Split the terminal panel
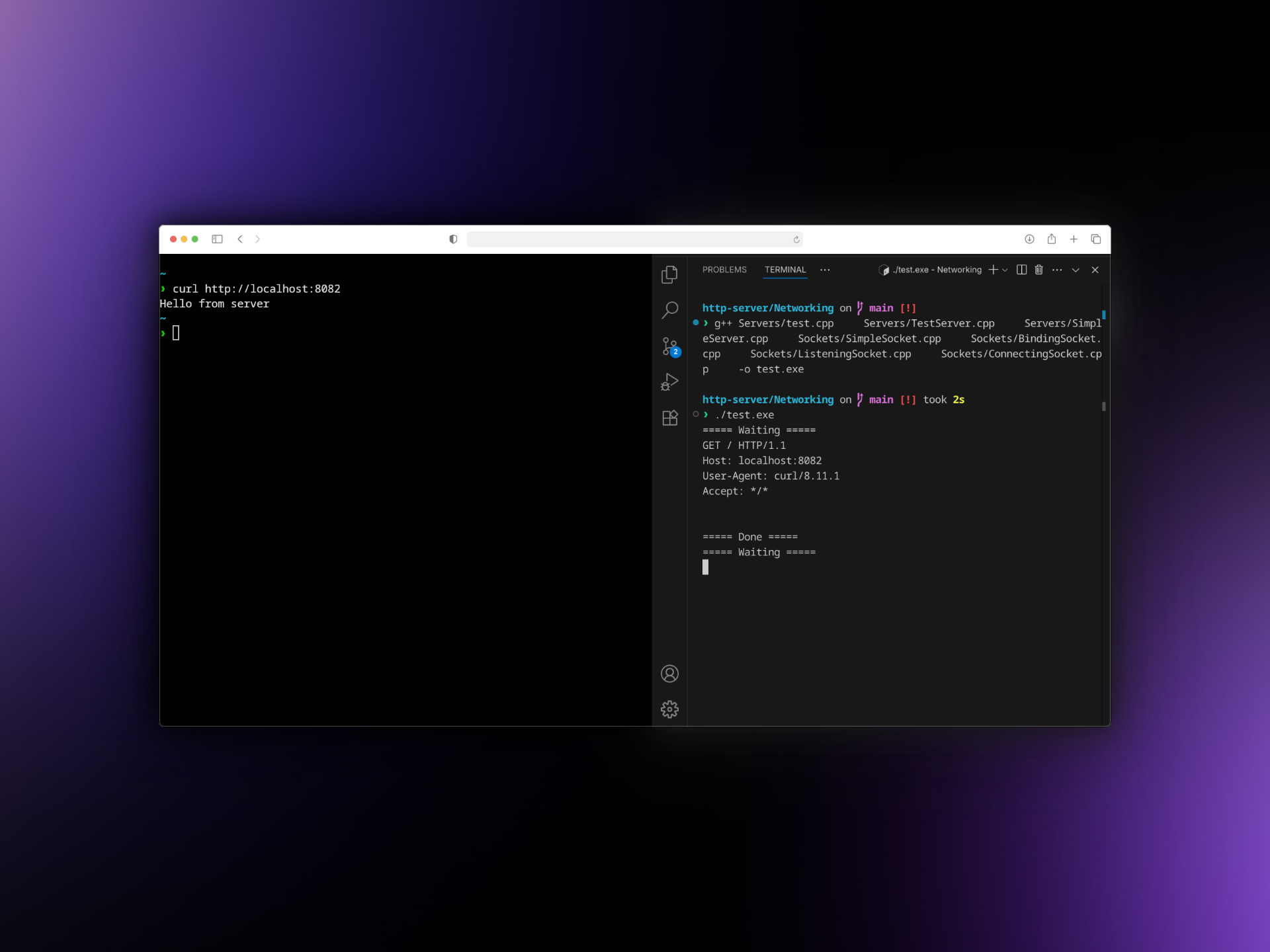1270x952 pixels. [1021, 270]
